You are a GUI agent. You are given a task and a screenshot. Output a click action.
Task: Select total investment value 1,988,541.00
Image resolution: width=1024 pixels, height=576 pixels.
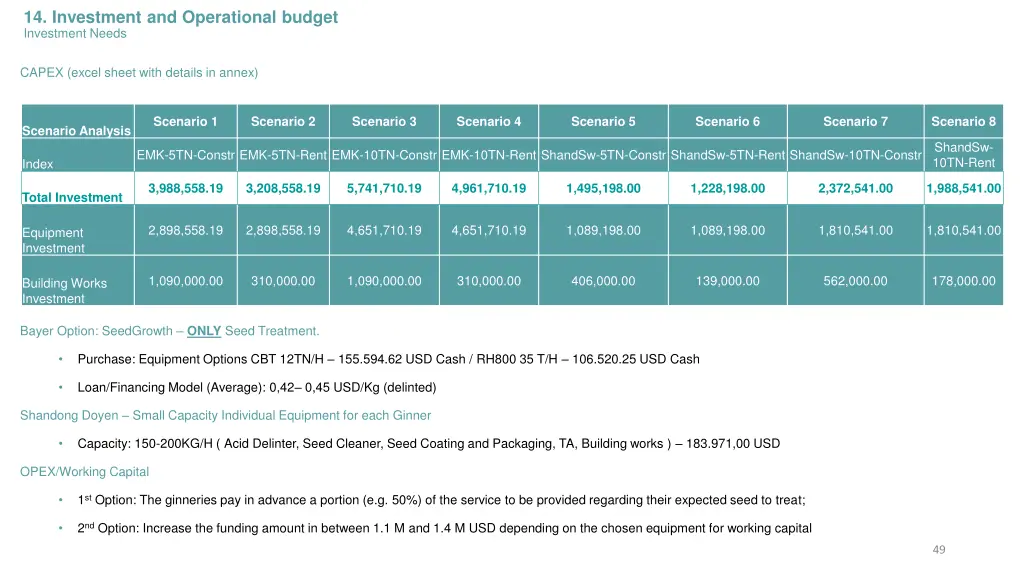[963, 189]
